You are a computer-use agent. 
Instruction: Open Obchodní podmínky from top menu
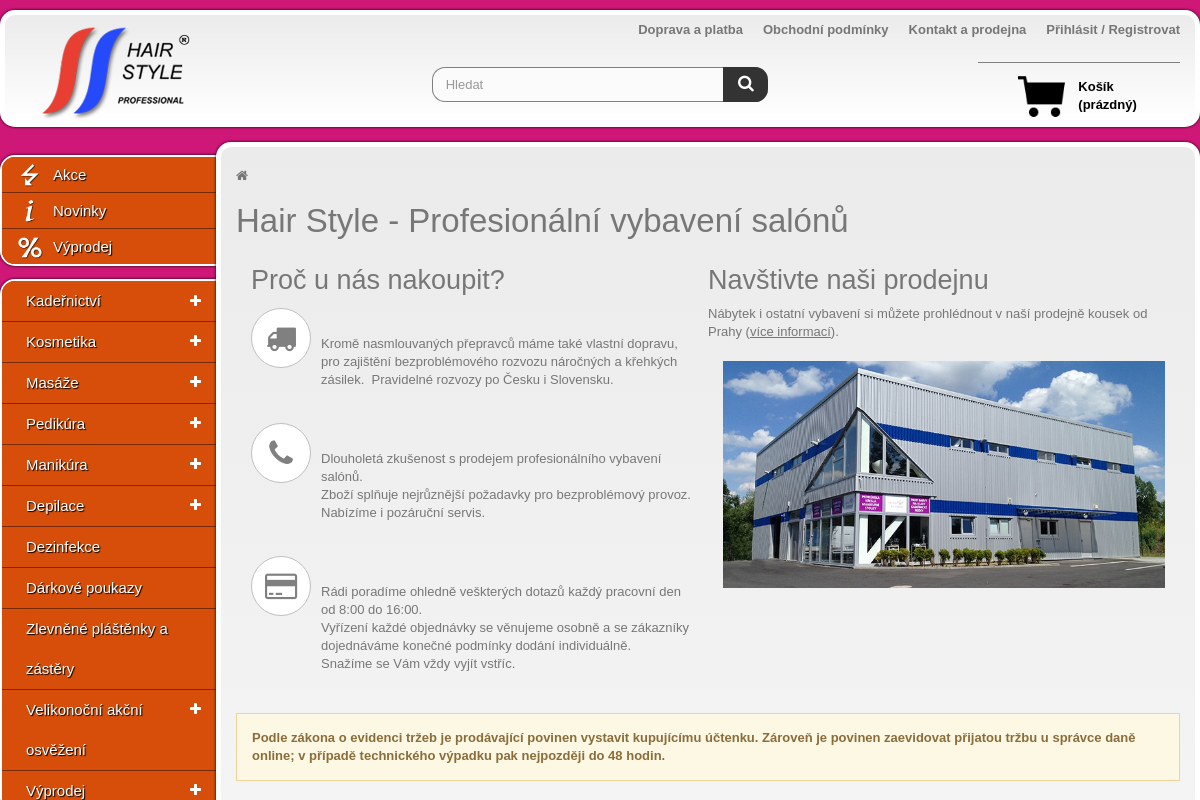825,29
